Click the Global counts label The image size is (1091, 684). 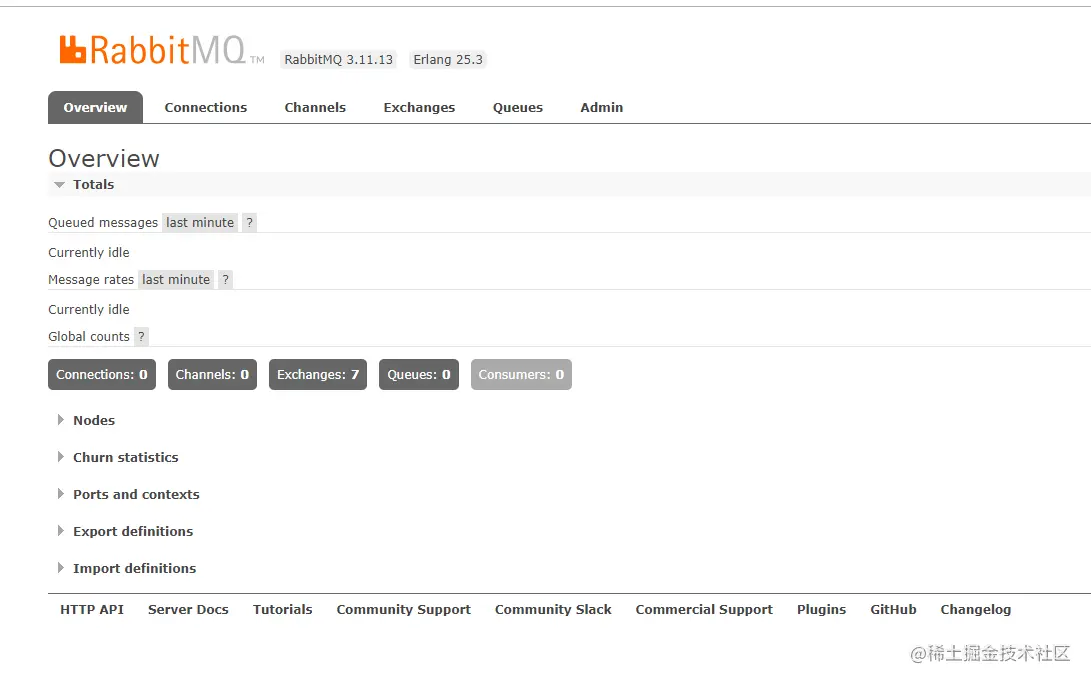(x=89, y=337)
